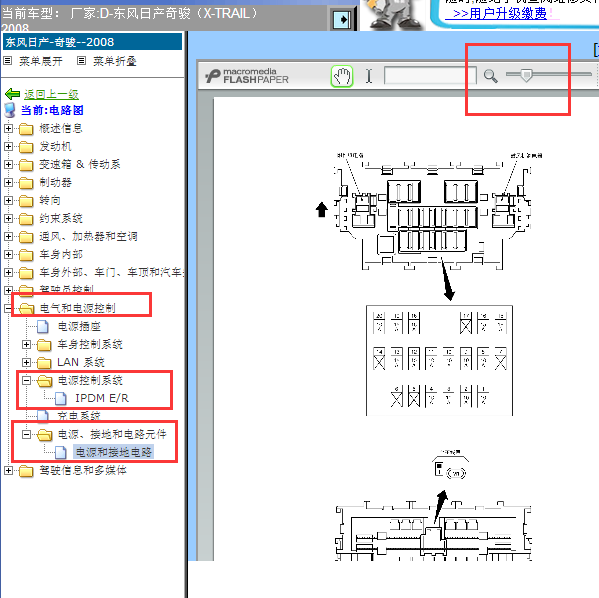The width and height of the screenshot is (599, 598).
Task: Open the 电源和接地电路 document
Action: click(x=113, y=452)
